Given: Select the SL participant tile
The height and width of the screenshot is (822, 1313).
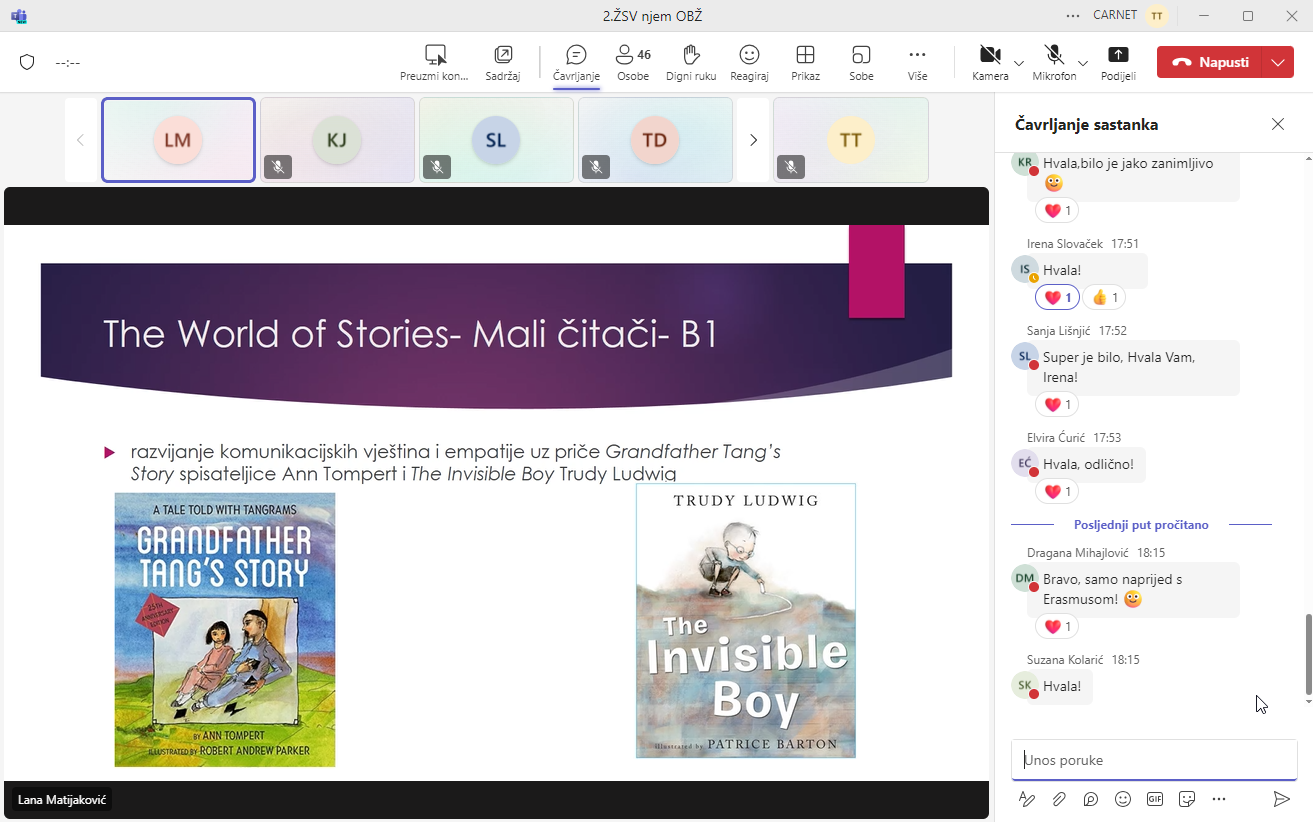Looking at the screenshot, I should (496, 140).
